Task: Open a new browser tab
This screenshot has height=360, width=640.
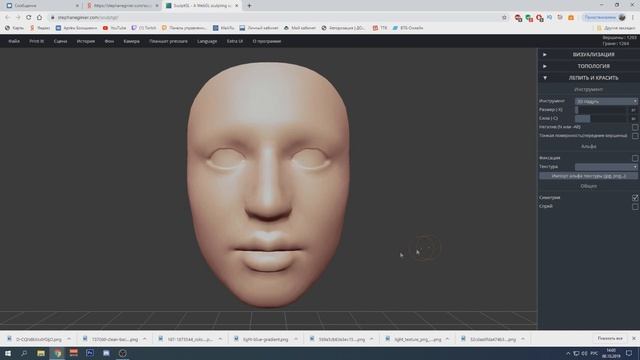Action: (249, 6)
